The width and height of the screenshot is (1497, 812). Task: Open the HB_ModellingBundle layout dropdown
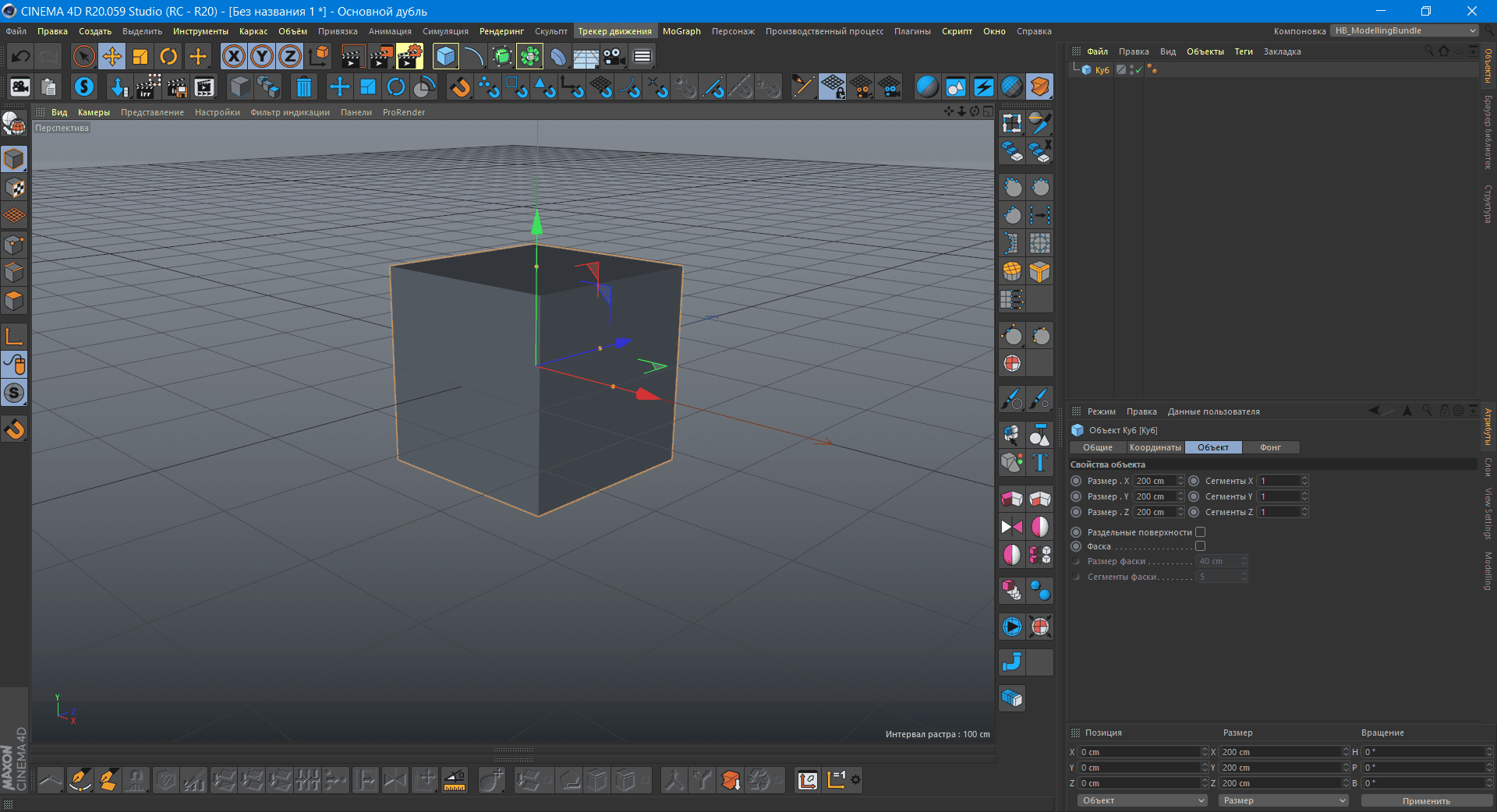(1404, 31)
